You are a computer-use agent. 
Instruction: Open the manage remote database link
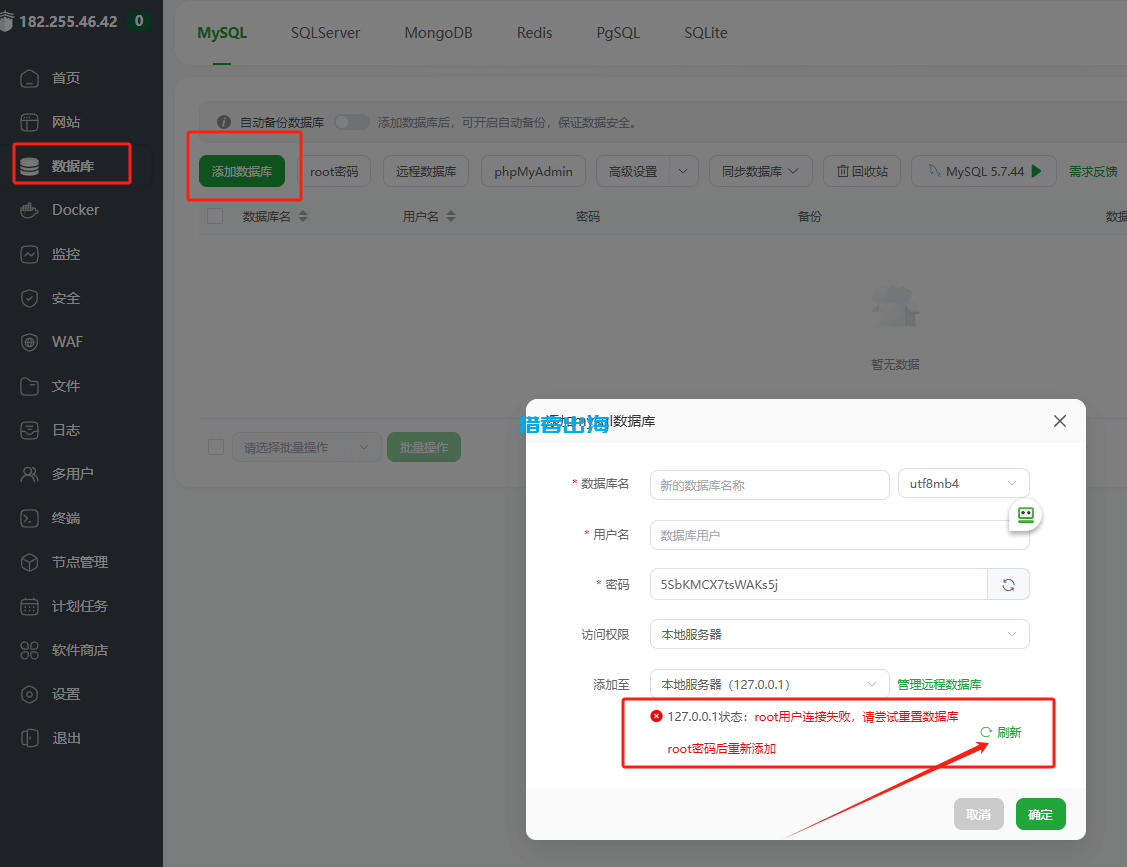pyautogui.click(x=939, y=685)
